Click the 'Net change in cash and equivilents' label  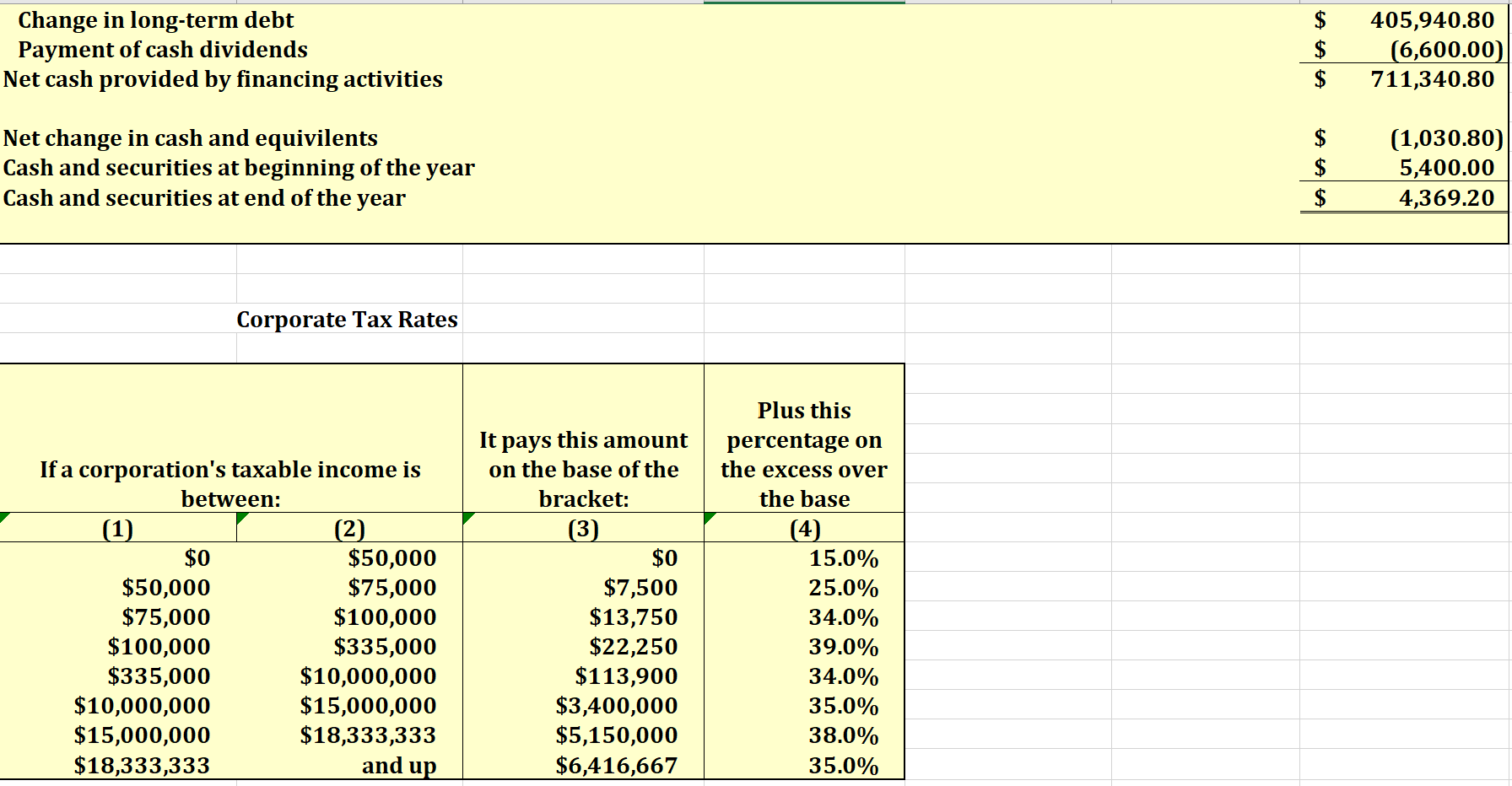pyautogui.click(x=191, y=138)
